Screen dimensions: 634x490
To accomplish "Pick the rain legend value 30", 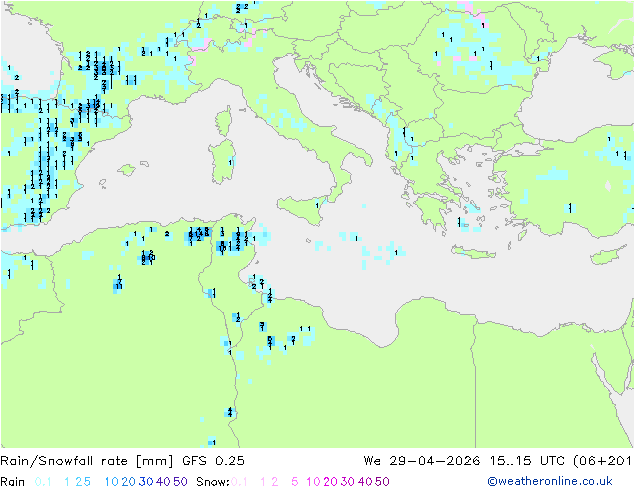I will (146, 482).
